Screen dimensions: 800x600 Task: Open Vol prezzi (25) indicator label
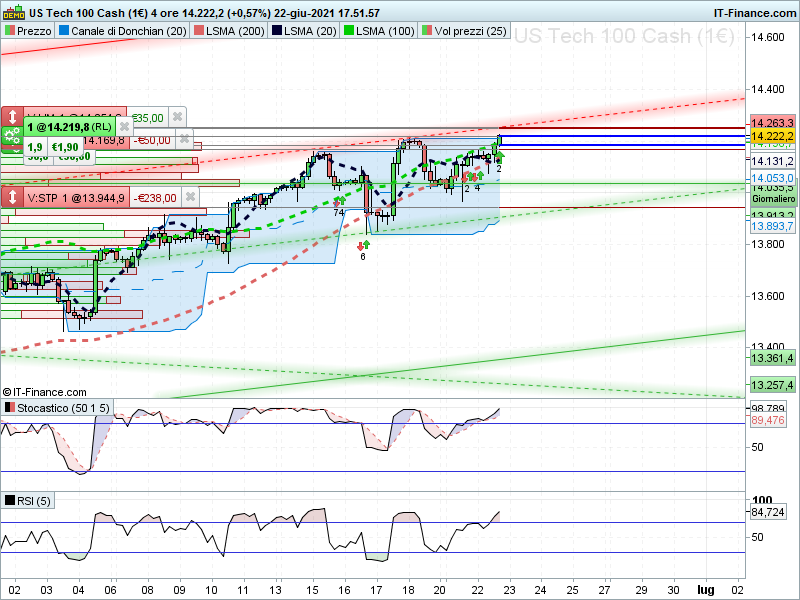point(464,31)
